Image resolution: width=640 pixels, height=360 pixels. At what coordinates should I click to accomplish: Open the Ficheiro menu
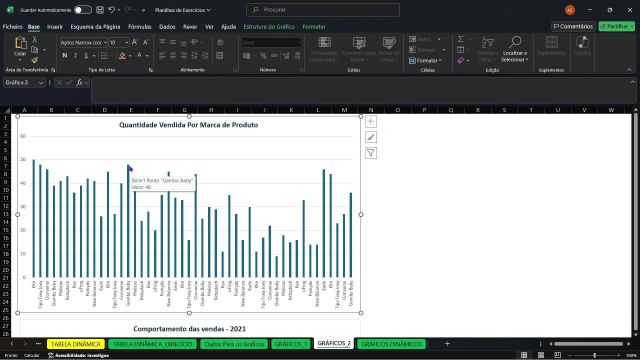pyautogui.click(x=13, y=27)
